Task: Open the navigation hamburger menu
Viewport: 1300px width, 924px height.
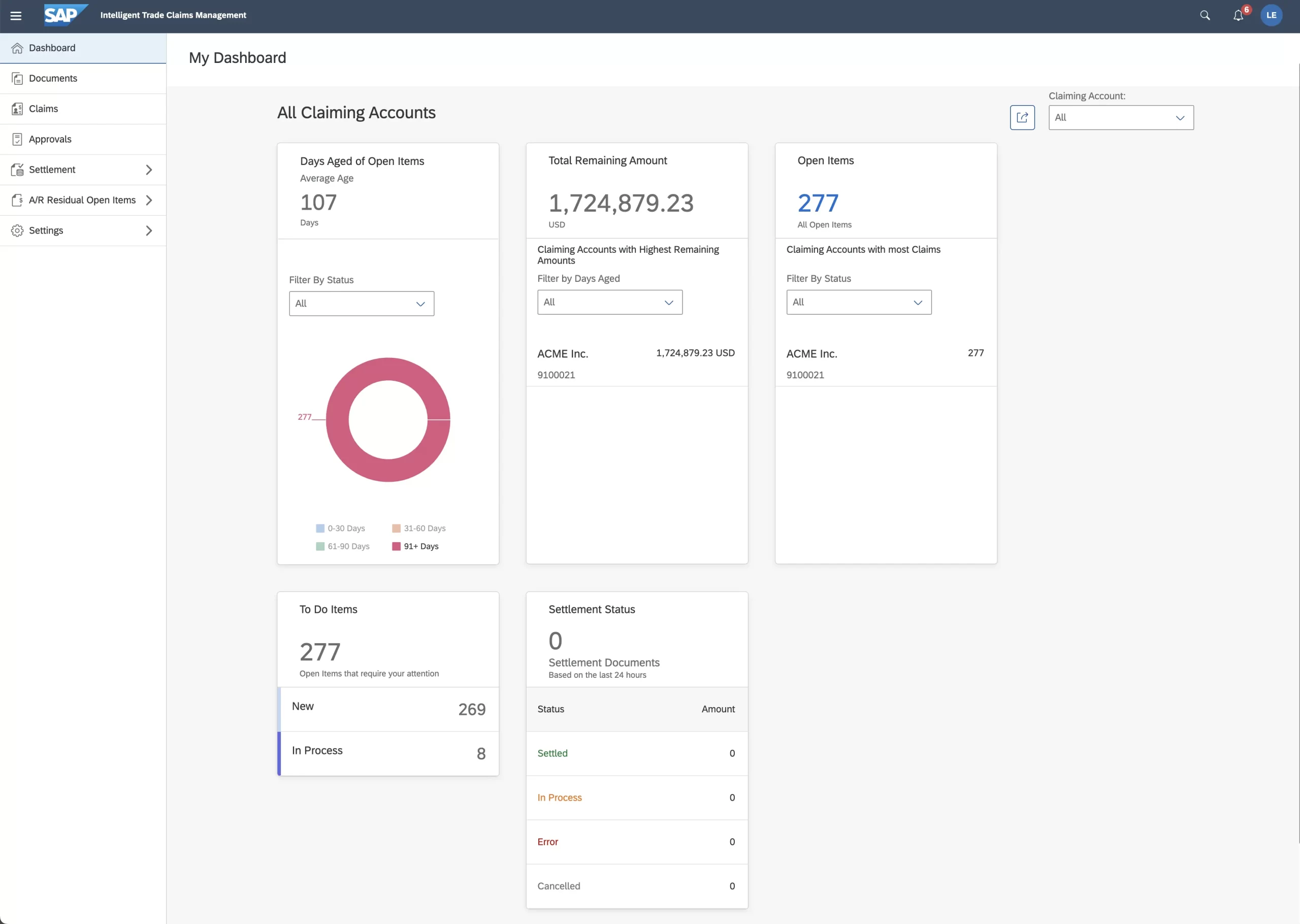Action: [x=16, y=15]
